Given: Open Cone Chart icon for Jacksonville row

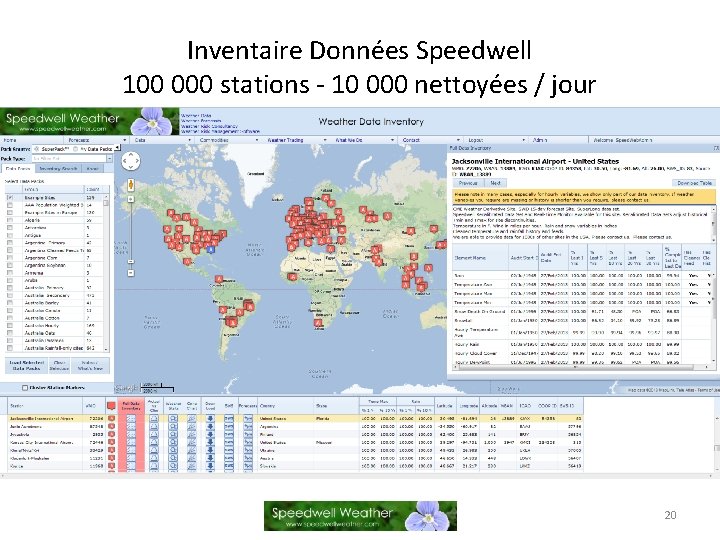Looking at the screenshot, I should pyautogui.click(x=191, y=419).
